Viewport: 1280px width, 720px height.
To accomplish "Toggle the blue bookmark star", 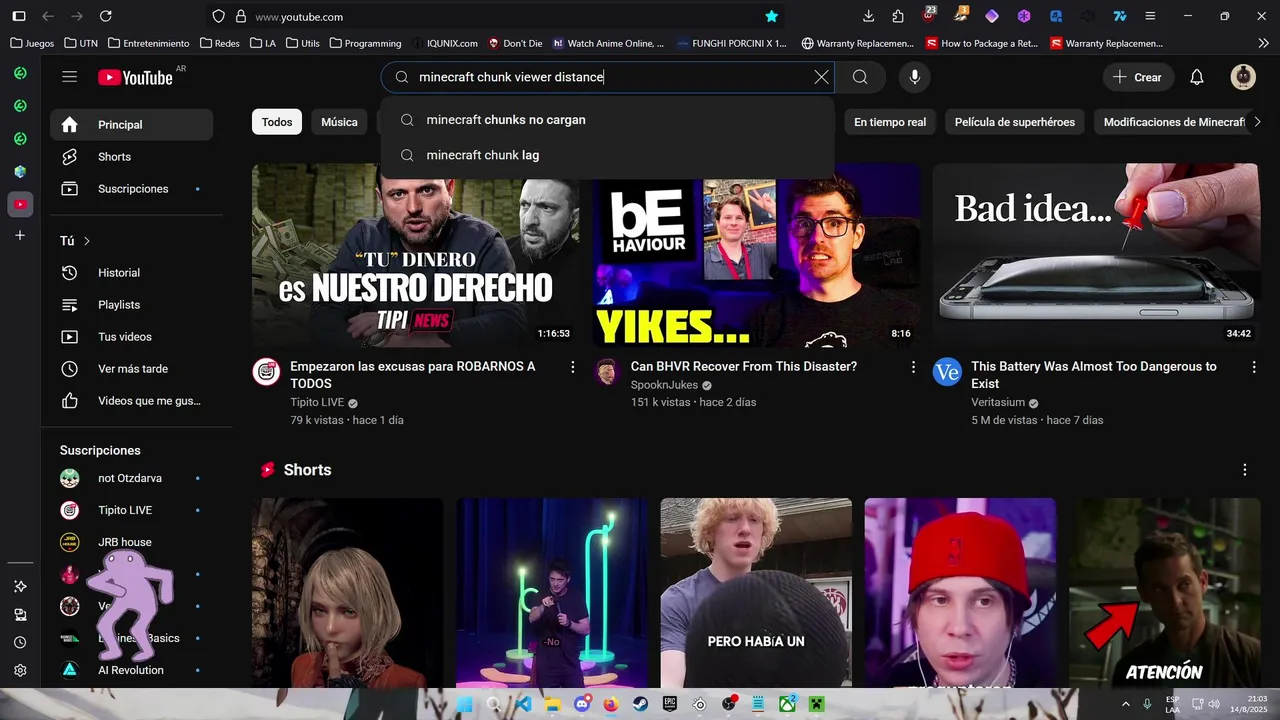I will (771, 16).
